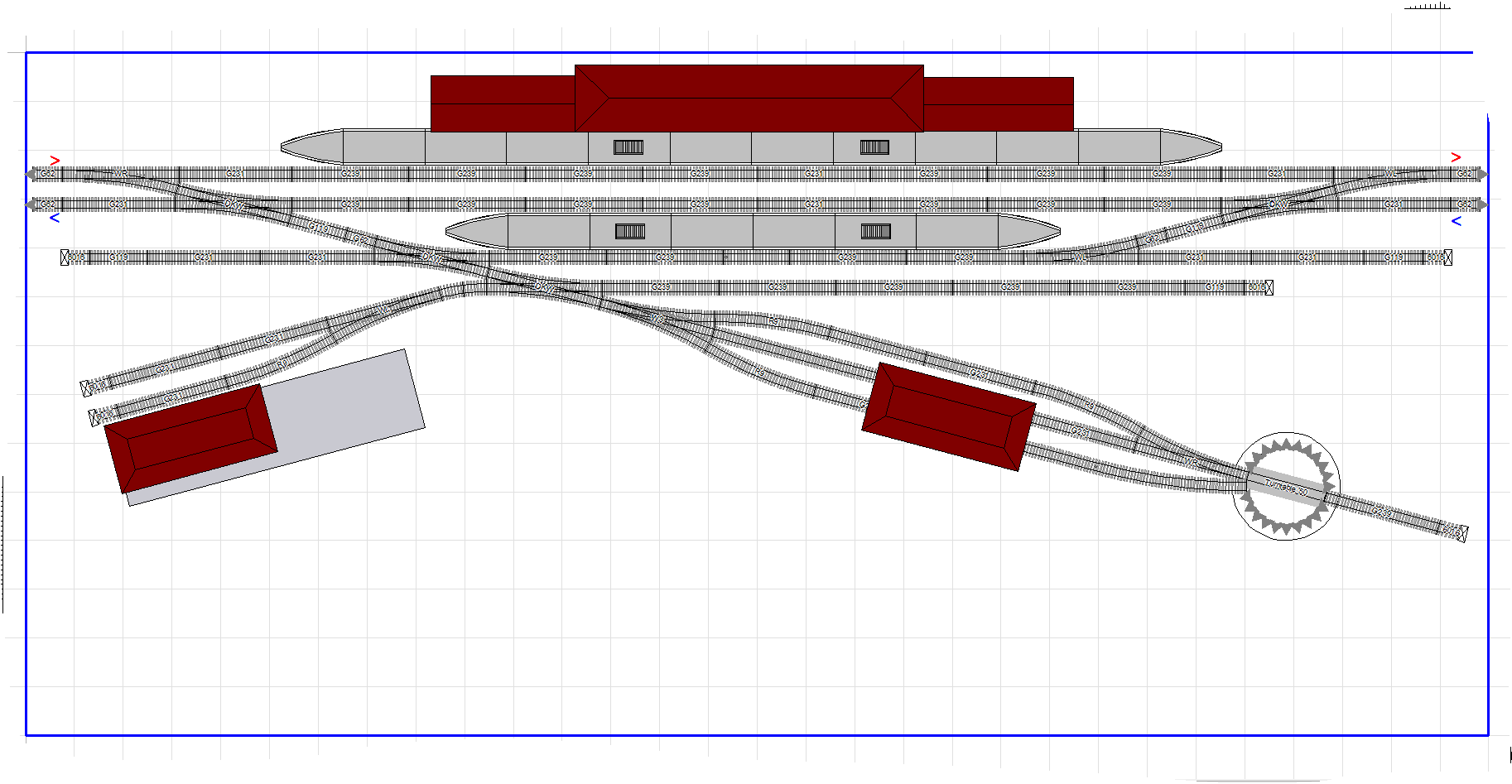The width and height of the screenshot is (1512, 784).
Task: Select the right wing of station building
Action: [998, 104]
